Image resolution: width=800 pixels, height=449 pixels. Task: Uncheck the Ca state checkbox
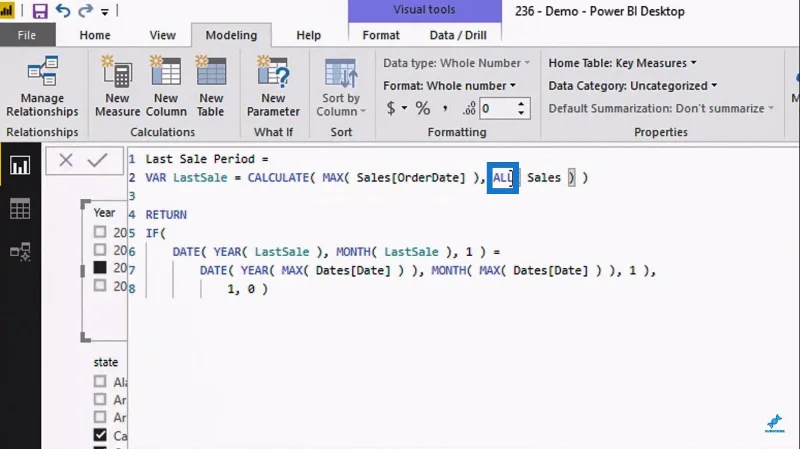tap(100, 435)
